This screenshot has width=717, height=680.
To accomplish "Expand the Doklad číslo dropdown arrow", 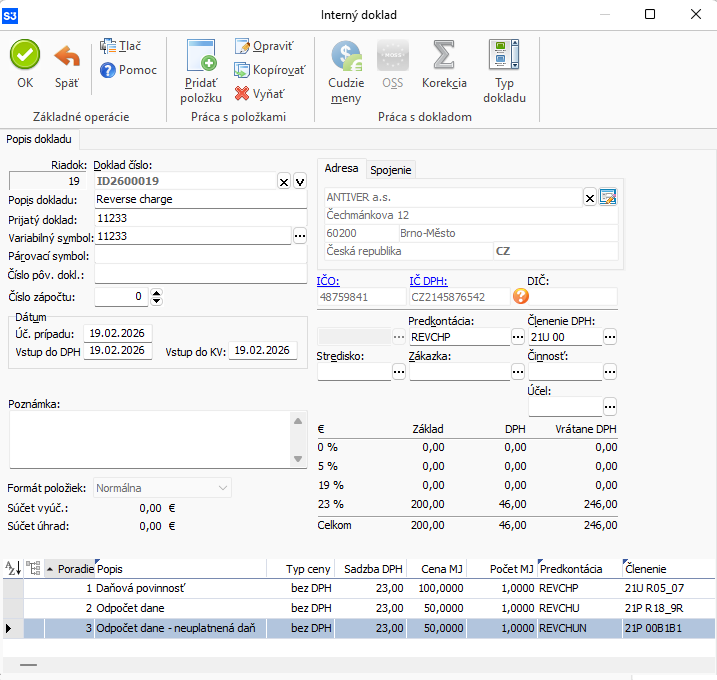I will pos(299,181).
